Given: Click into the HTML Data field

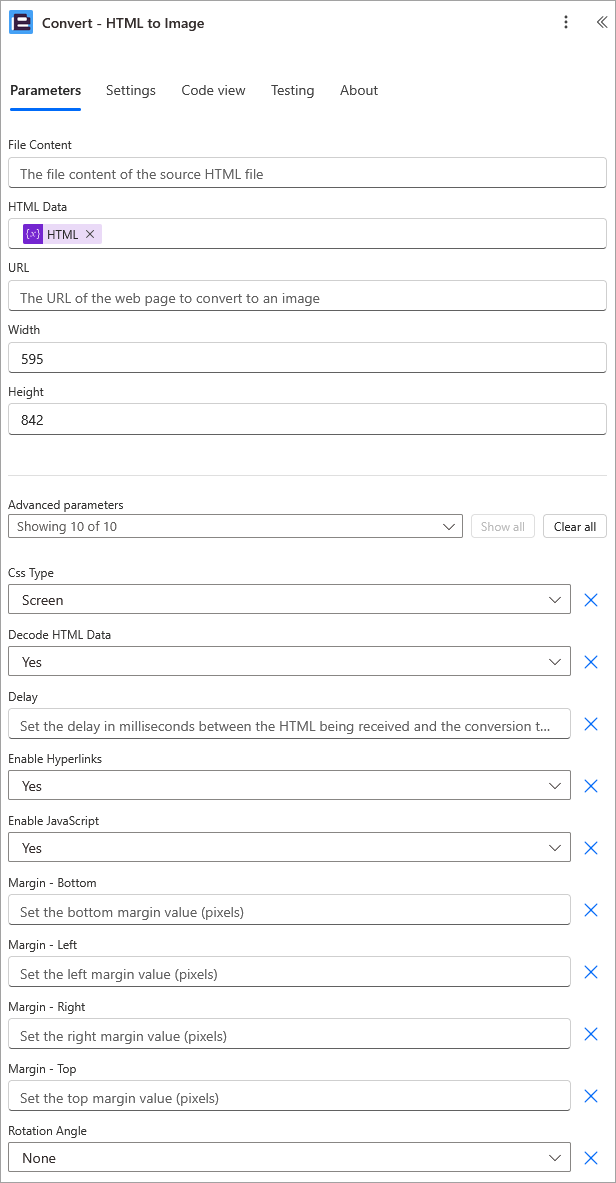Looking at the screenshot, I should point(307,234).
